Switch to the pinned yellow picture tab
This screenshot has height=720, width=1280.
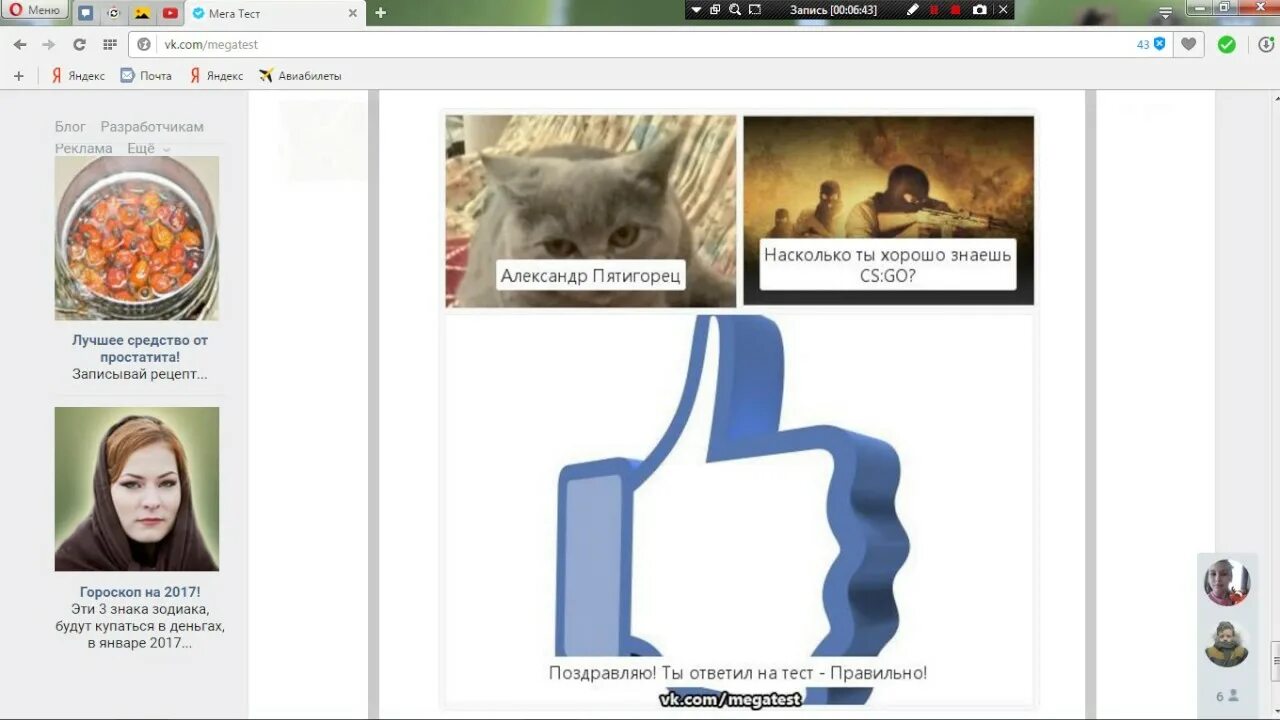pyautogui.click(x=143, y=13)
